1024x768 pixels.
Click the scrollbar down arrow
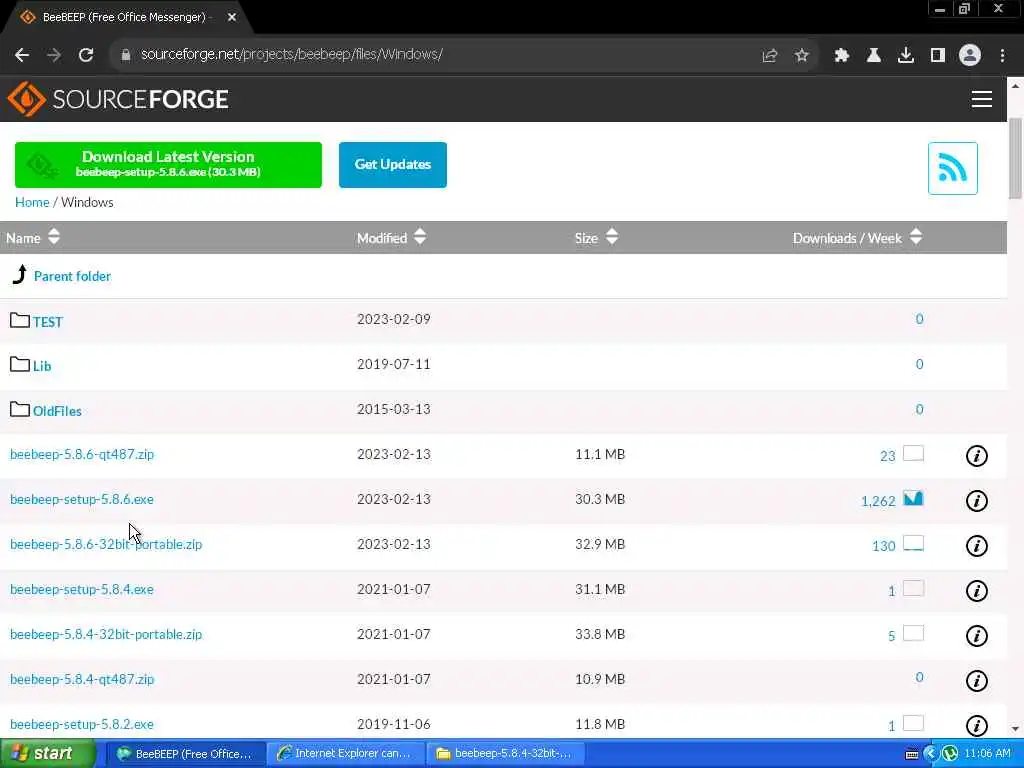click(x=1015, y=729)
